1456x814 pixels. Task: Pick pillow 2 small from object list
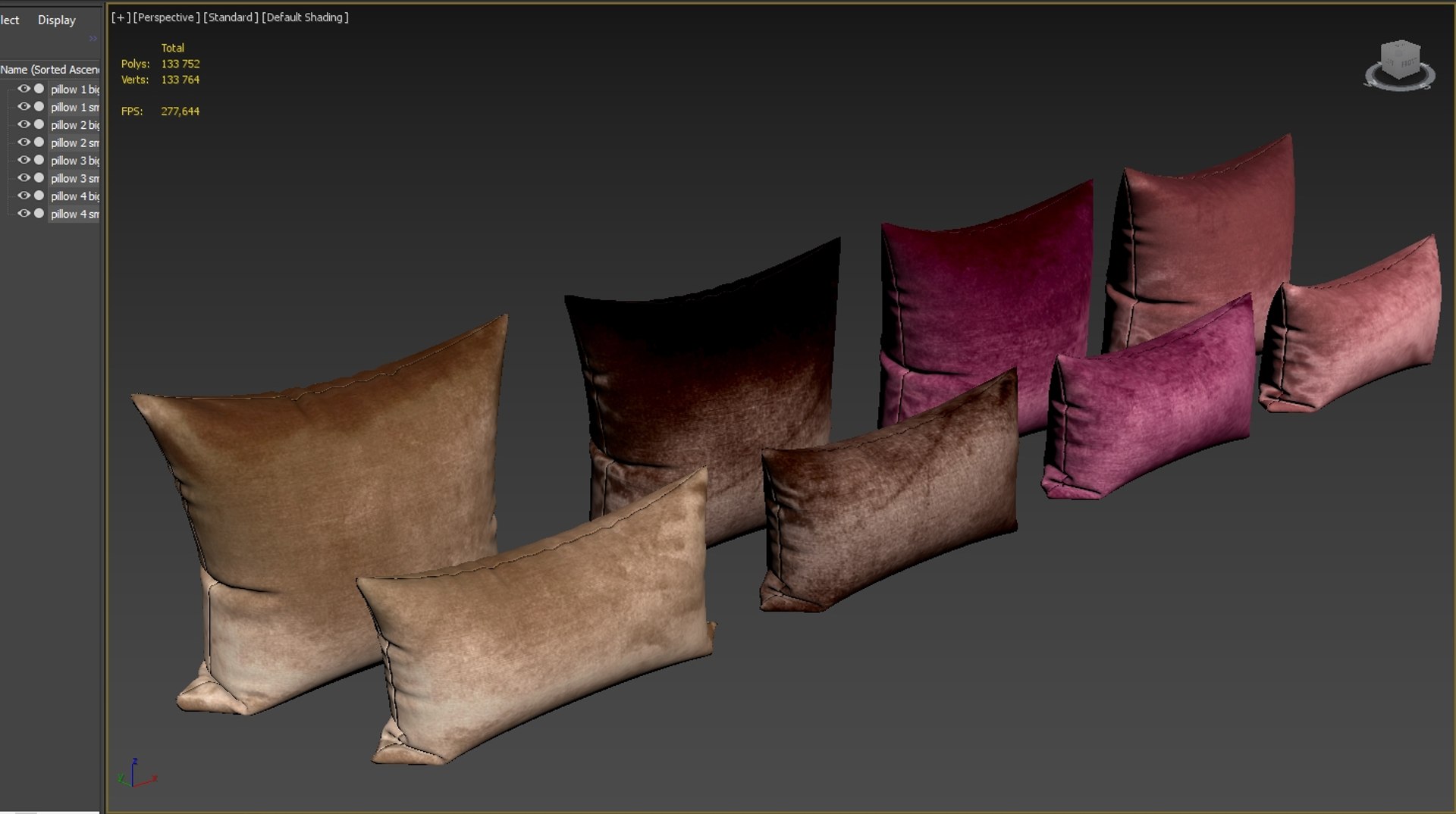74,143
